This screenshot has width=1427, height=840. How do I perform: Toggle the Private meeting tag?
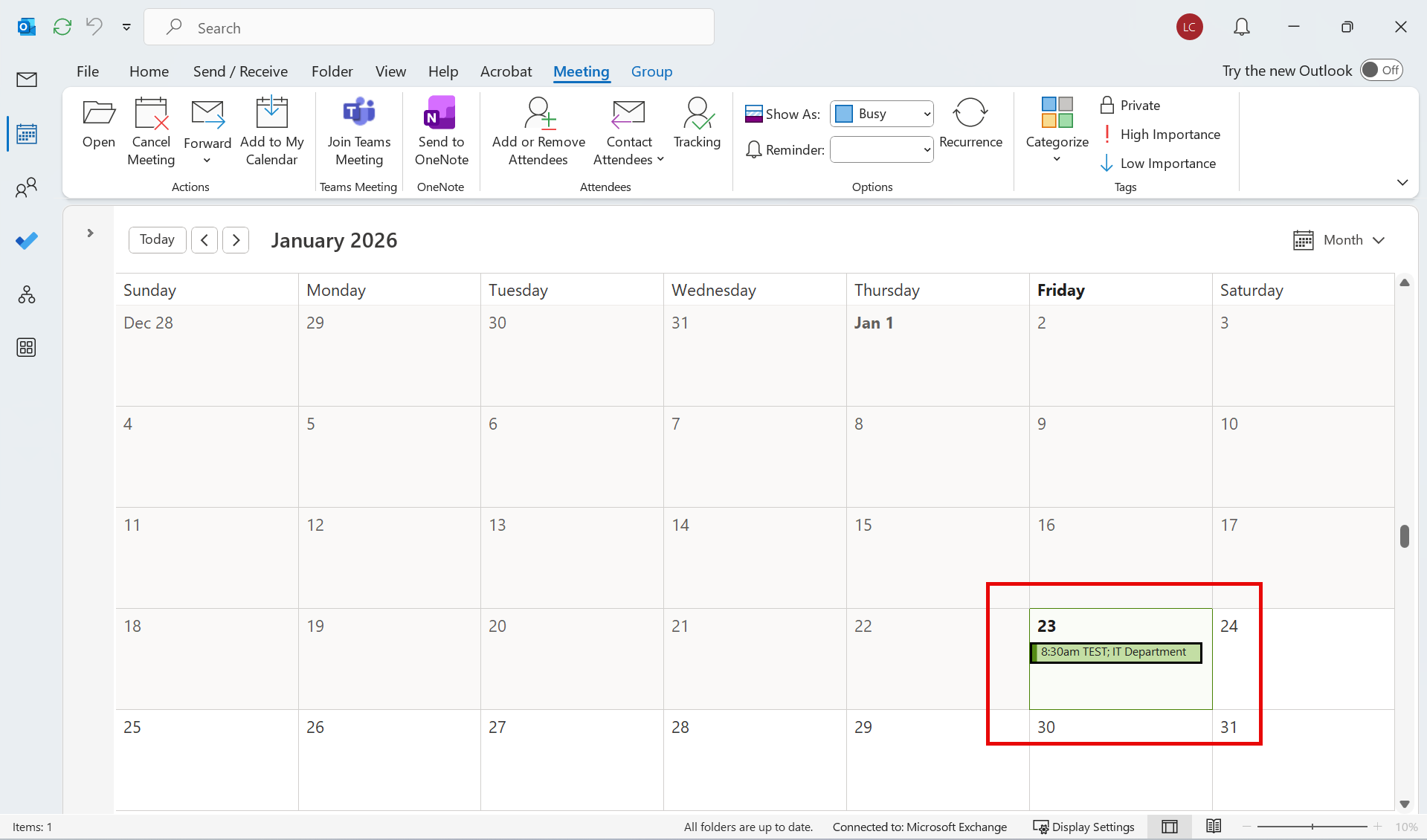pyautogui.click(x=1130, y=106)
